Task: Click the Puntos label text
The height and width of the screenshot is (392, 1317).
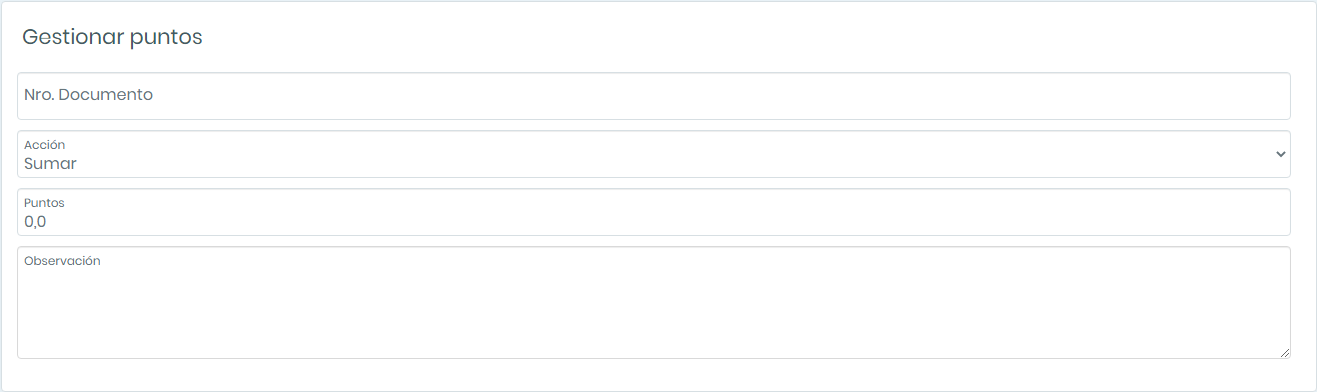Action: click(44, 203)
